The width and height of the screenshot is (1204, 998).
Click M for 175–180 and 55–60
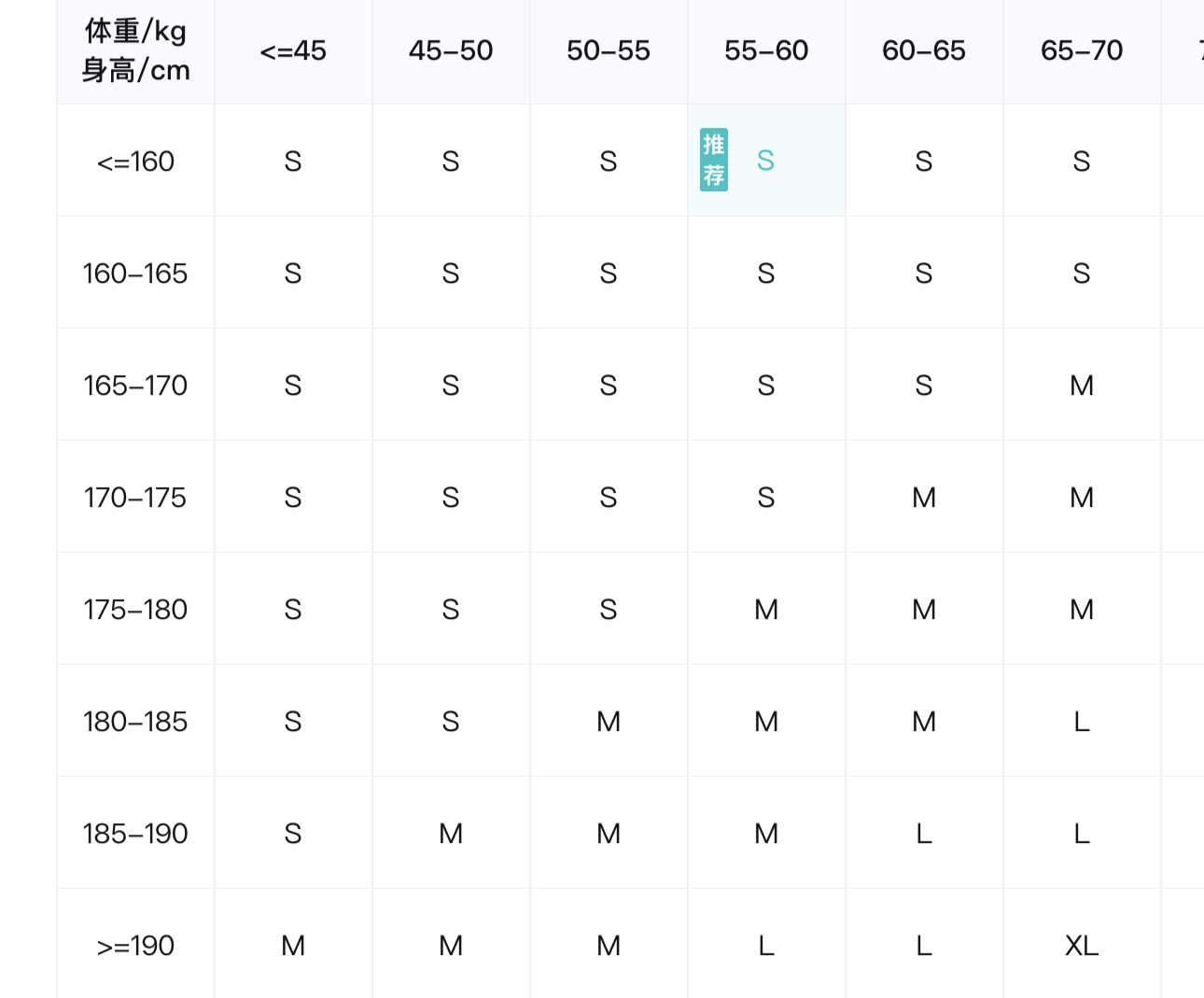pyautogui.click(x=766, y=609)
